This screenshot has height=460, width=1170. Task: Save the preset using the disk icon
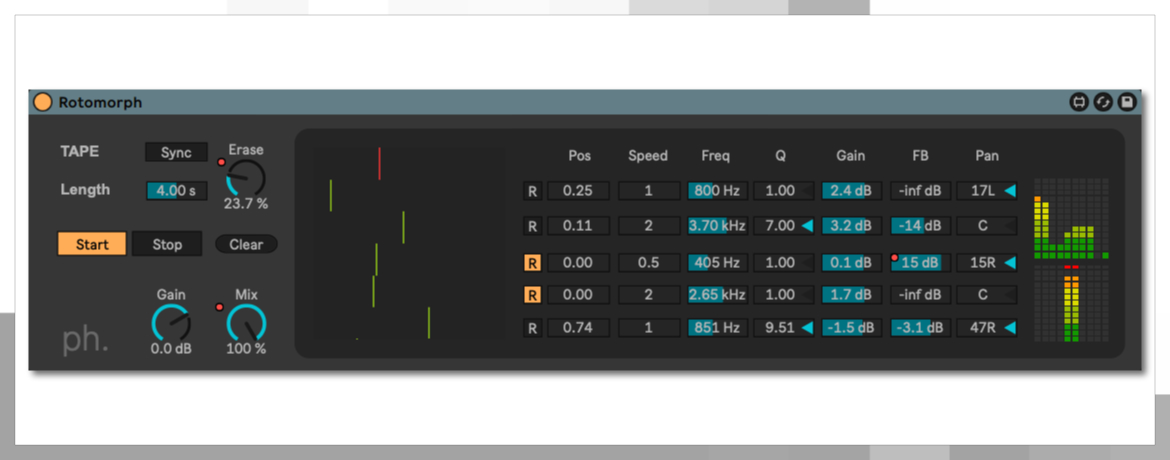point(1127,102)
